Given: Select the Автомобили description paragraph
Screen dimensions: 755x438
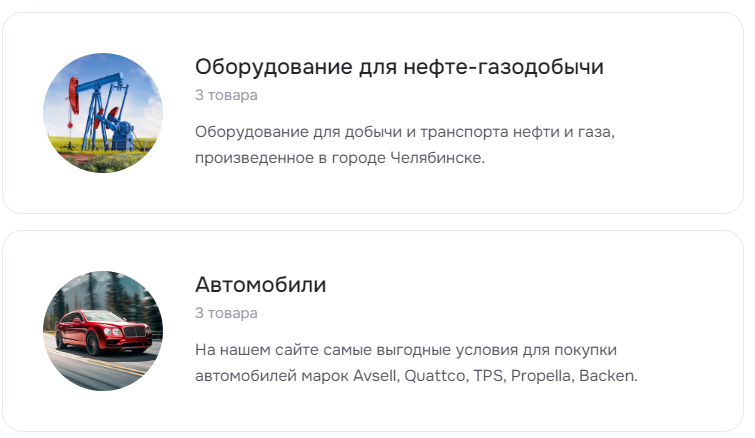Looking at the screenshot, I should (x=417, y=362).
